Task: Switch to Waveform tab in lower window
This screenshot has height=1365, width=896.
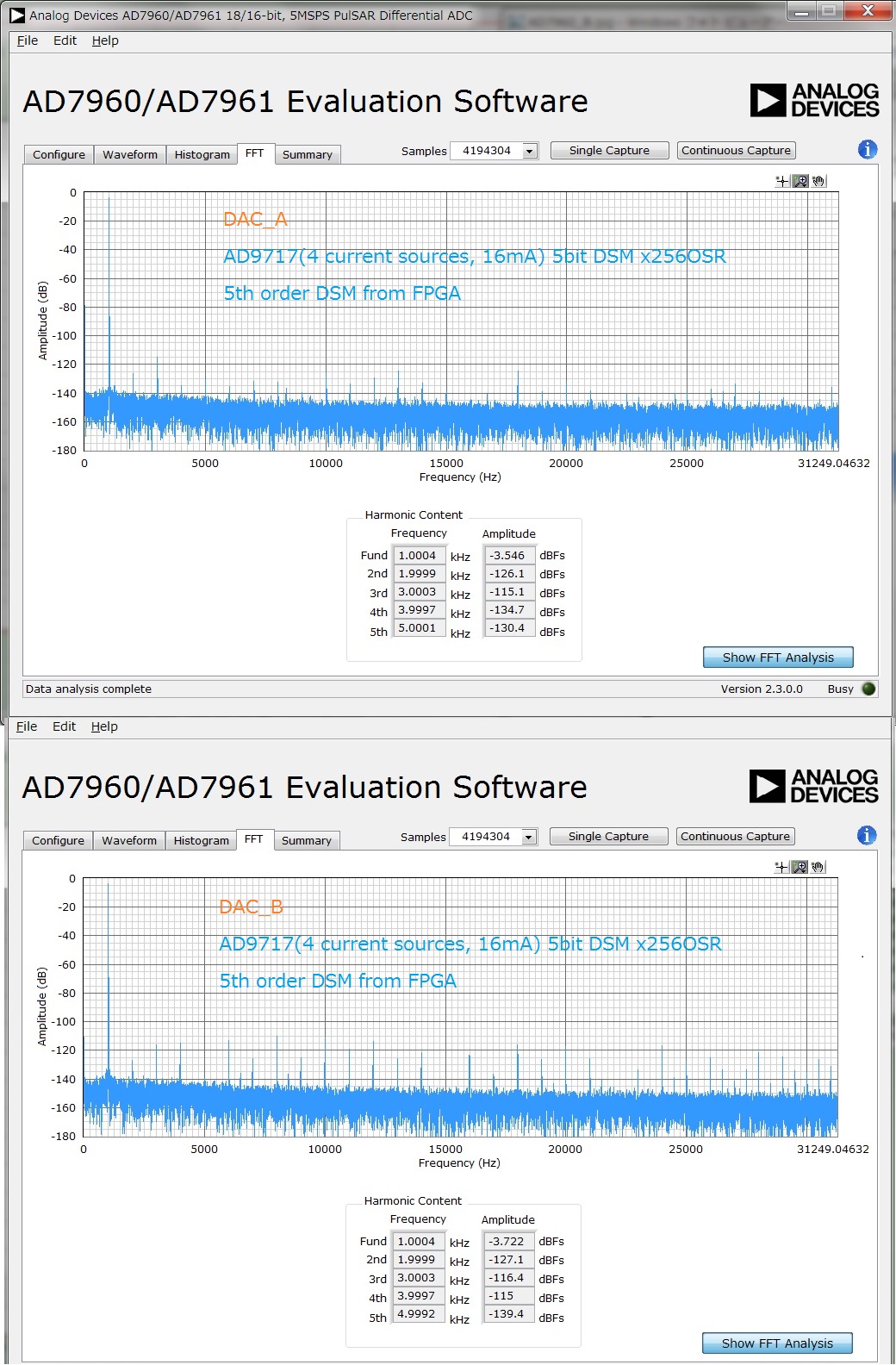Action: 129,840
